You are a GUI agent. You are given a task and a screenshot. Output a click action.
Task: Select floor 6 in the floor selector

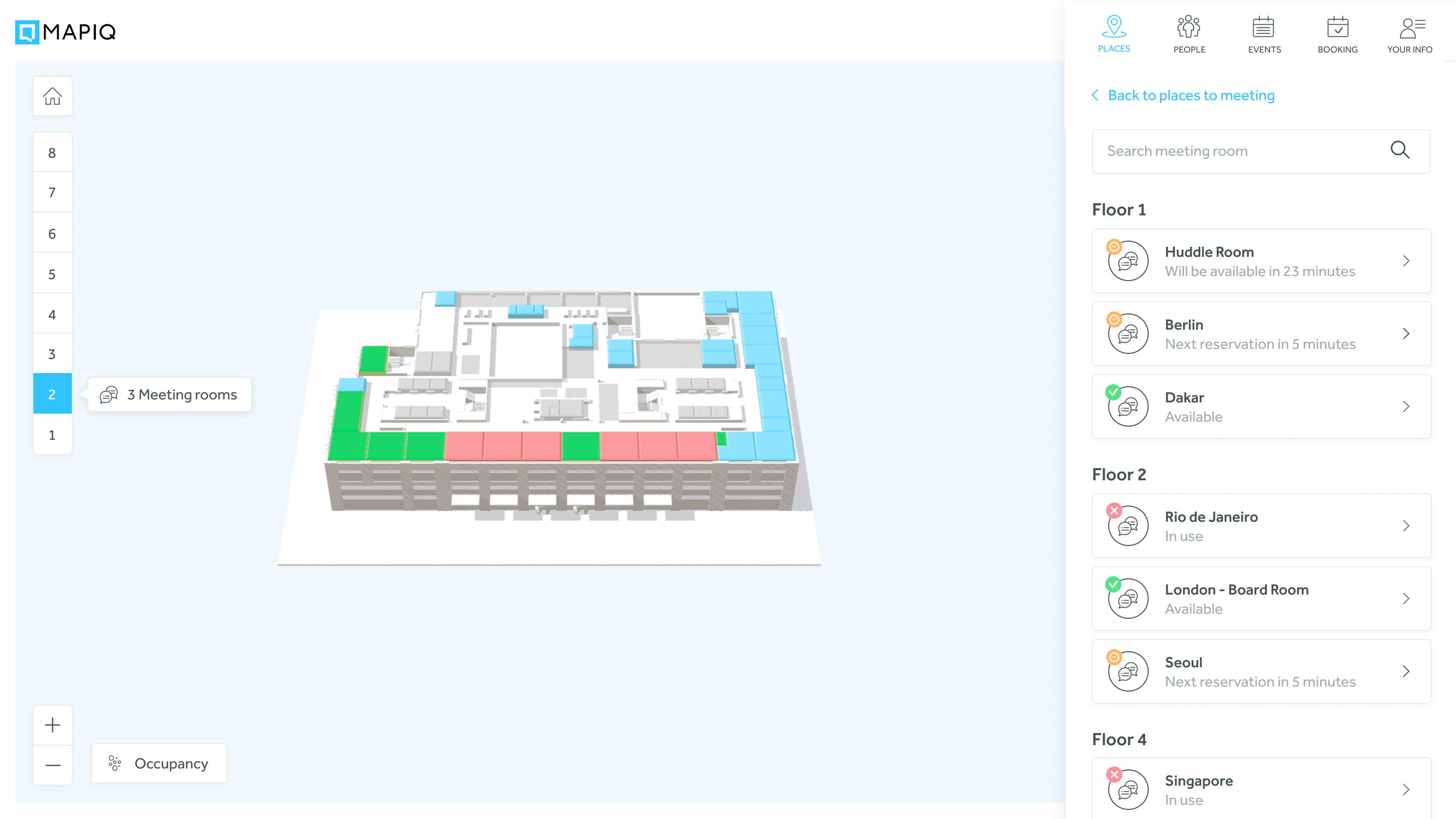click(x=52, y=234)
